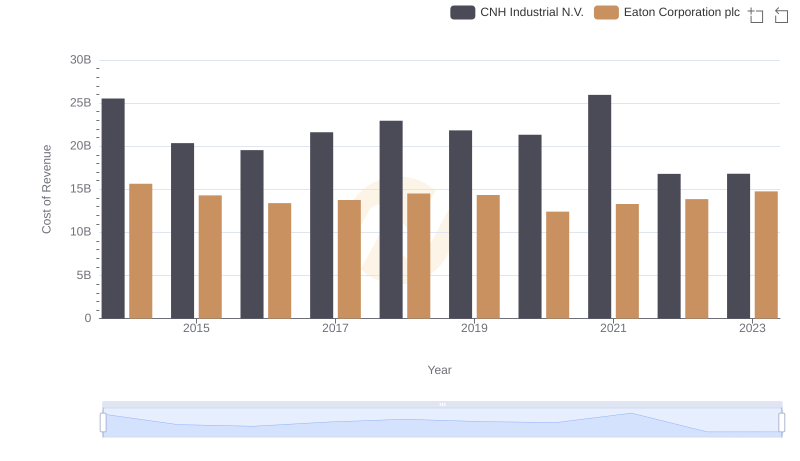
Task: Click inside the range slider preview area
Action: [x=442, y=423]
